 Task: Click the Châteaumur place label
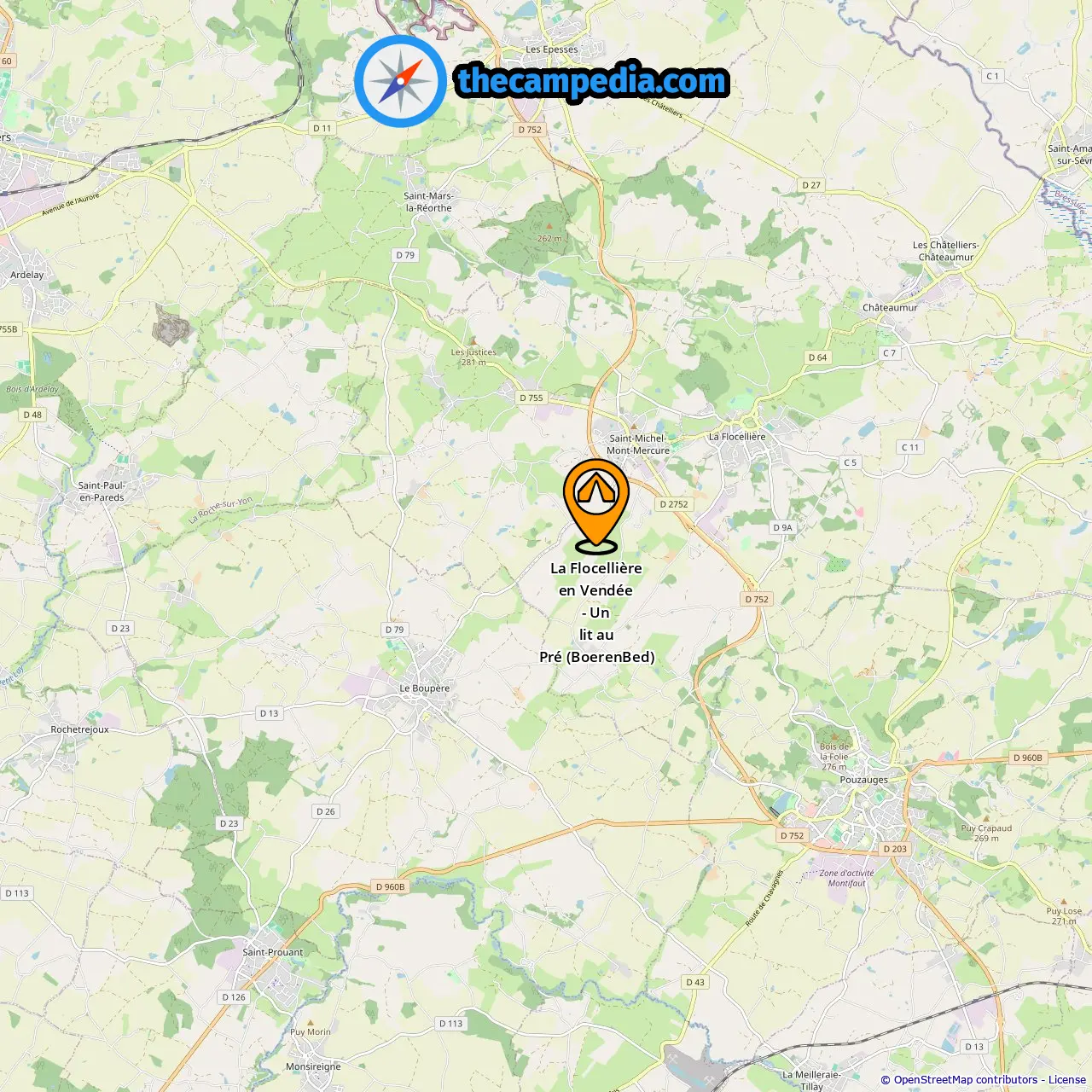(x=890, y=308)
